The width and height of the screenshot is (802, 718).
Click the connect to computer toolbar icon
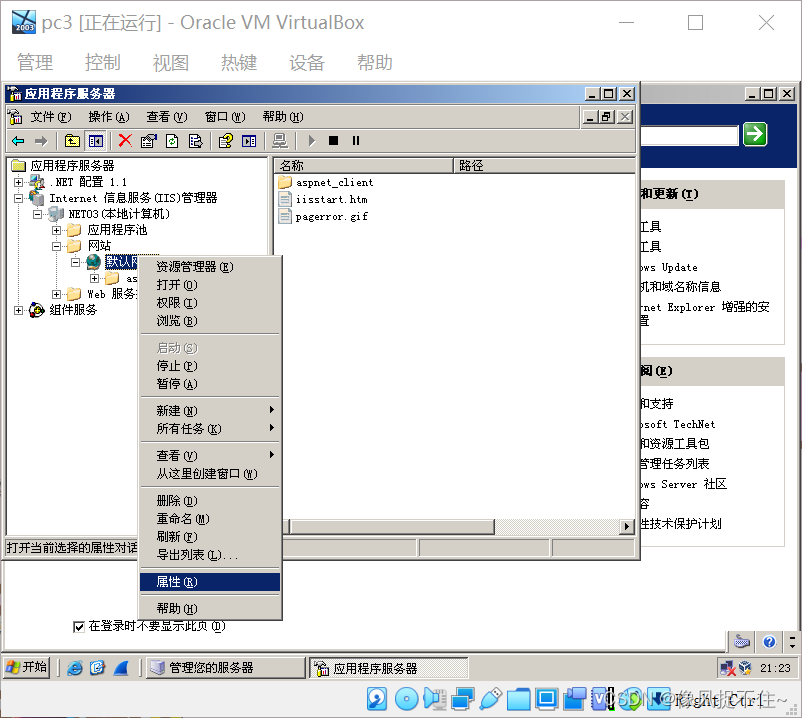[x=280, y=141]
